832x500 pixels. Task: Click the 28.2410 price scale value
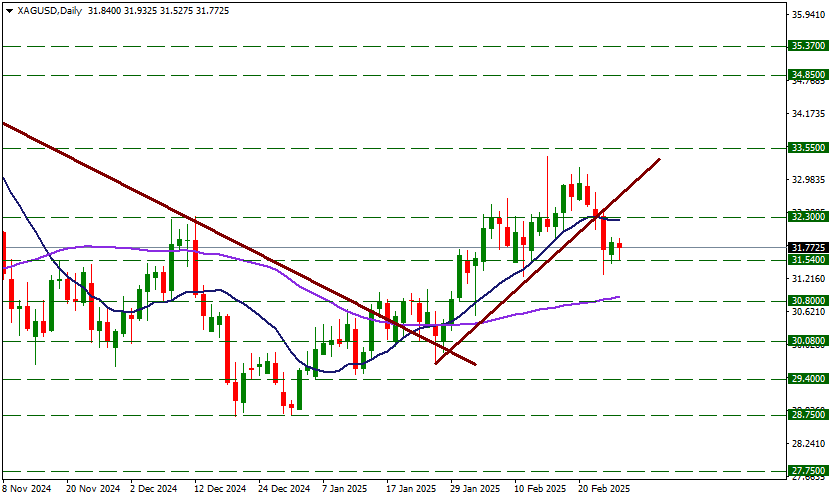click(809, 444)
